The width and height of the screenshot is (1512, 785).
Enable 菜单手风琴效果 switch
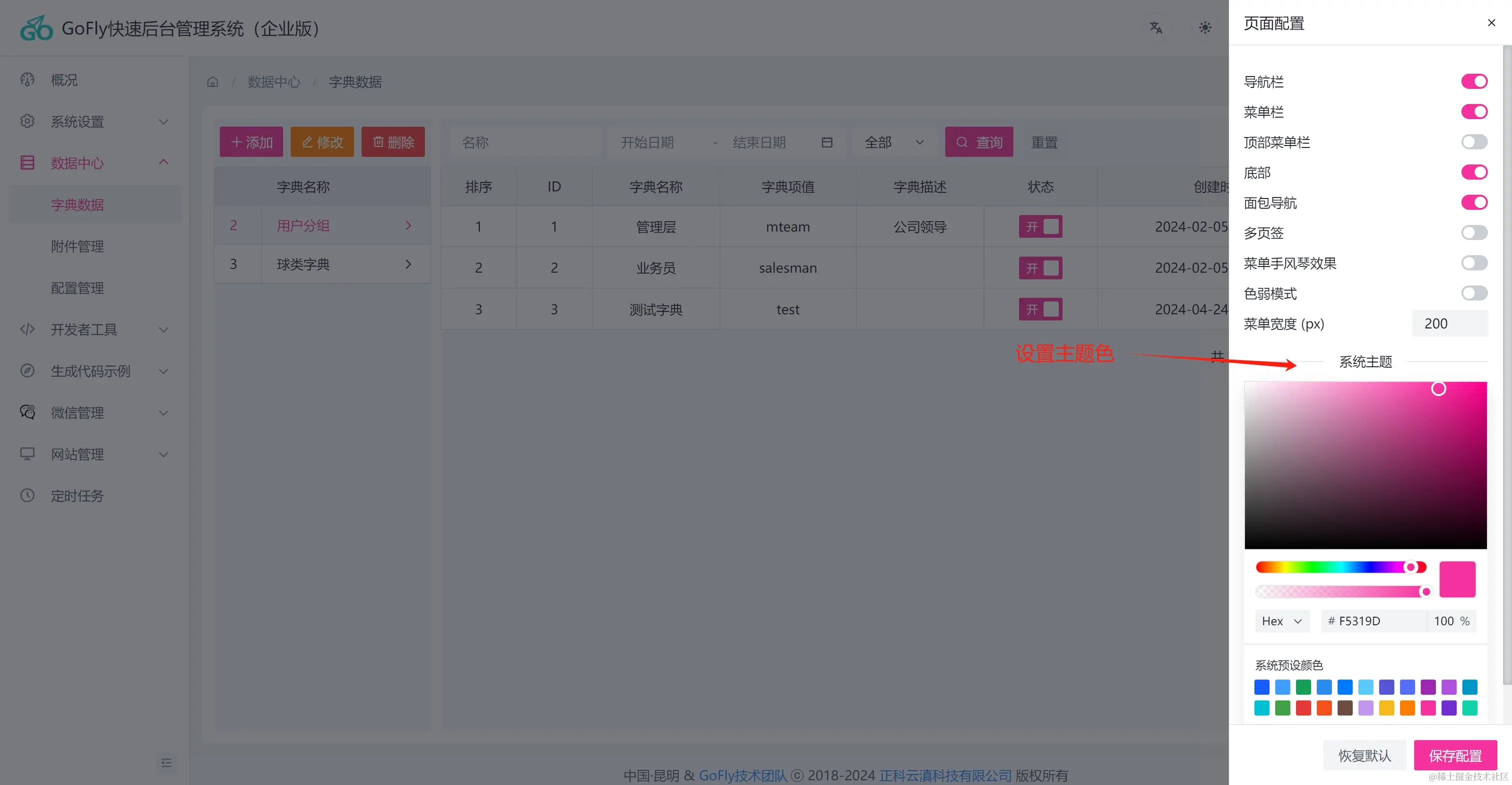click(1474, 263)
